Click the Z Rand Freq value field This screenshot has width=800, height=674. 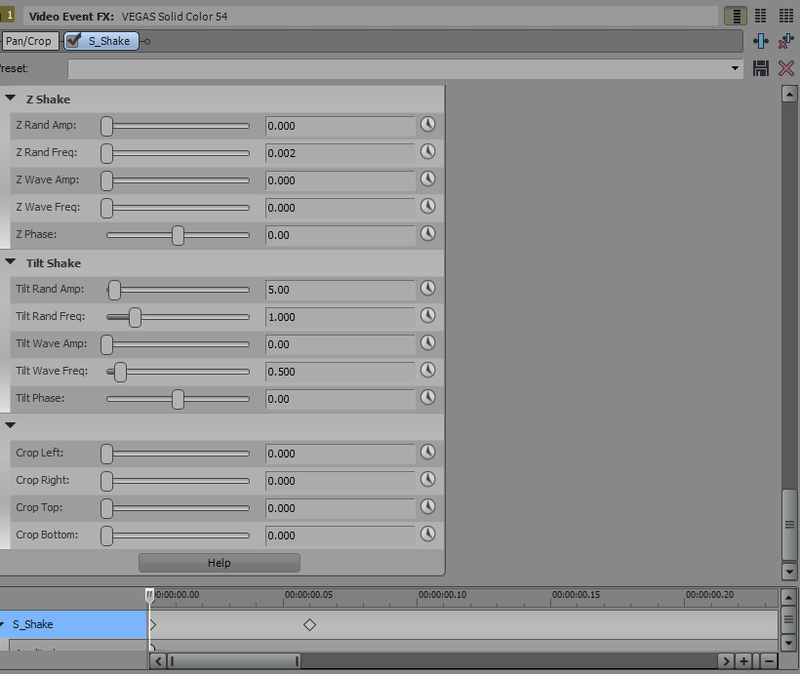click(x=340, y=153)
